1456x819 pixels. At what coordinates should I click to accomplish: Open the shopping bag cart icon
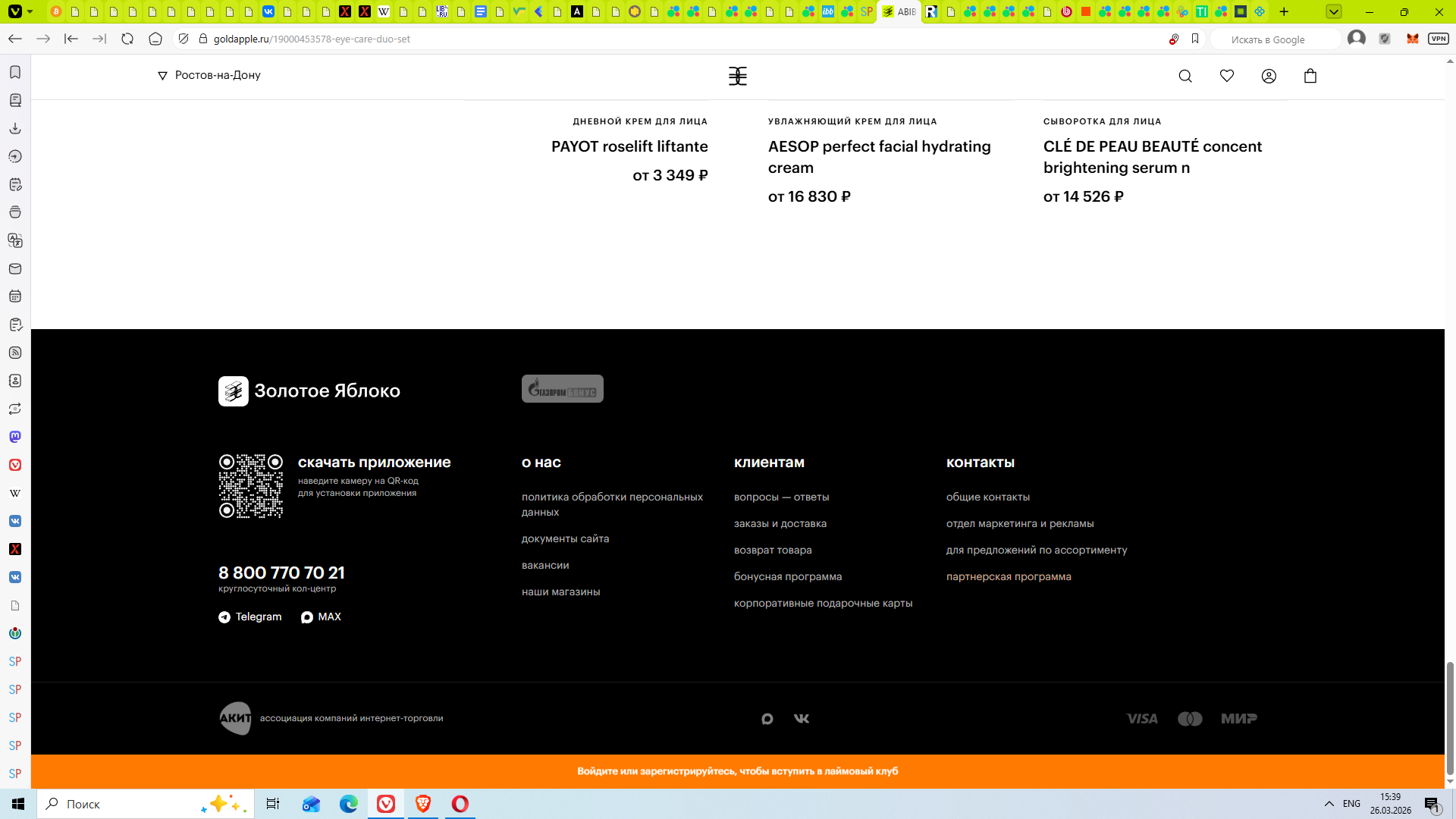pos(1310,76)
